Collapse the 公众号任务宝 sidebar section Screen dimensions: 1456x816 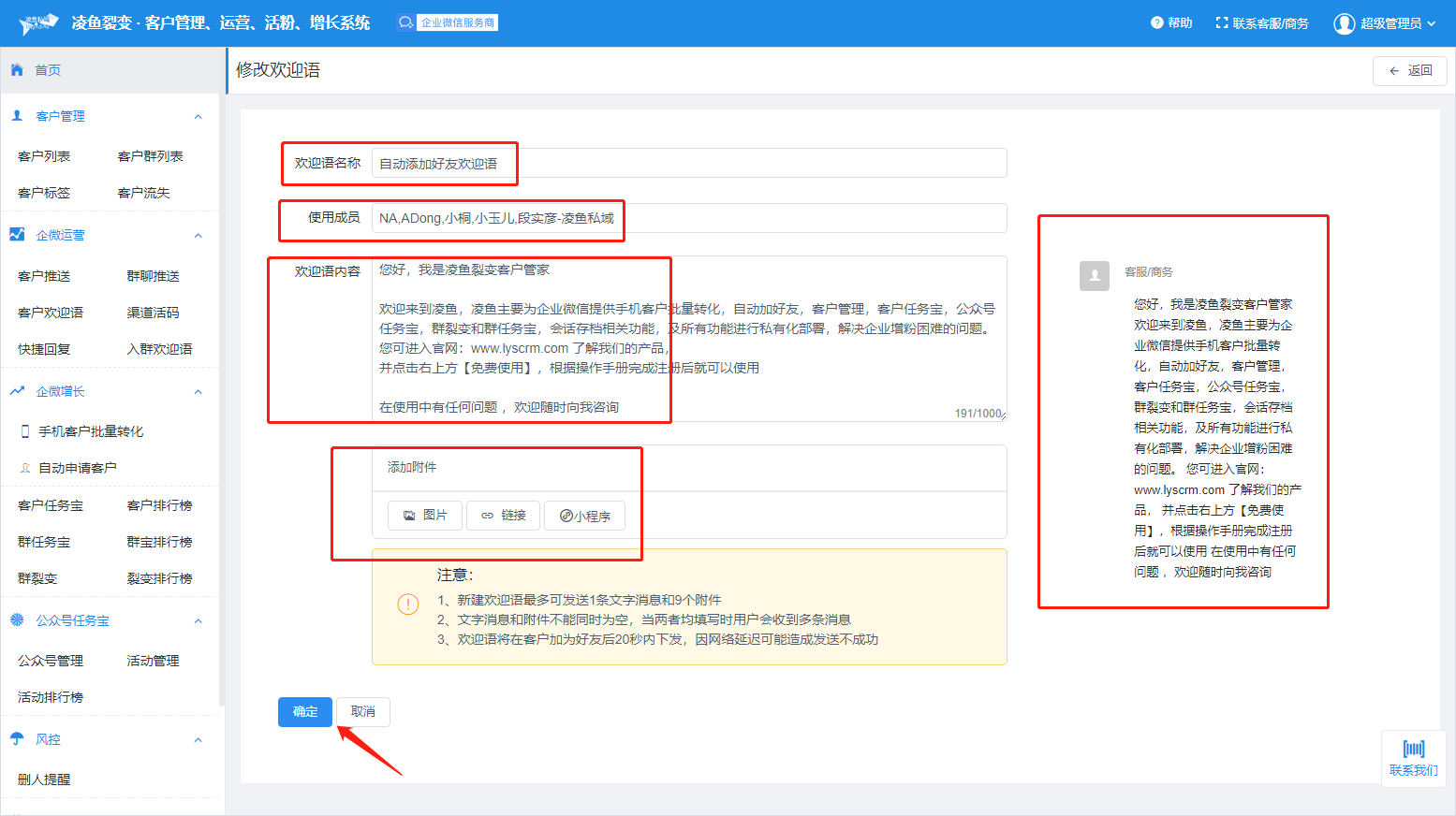(x=198, y=621)
